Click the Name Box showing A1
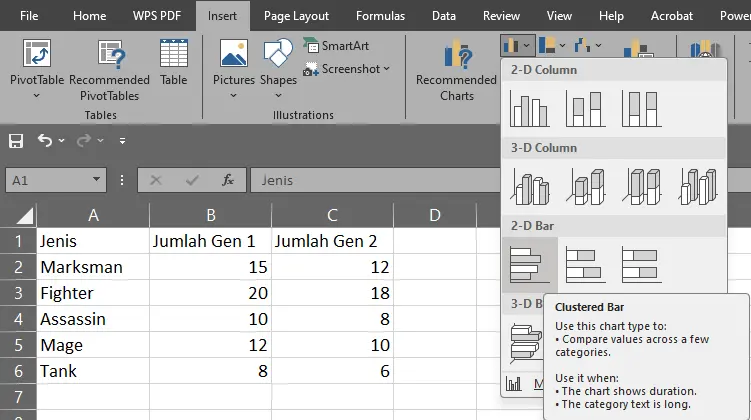The height and width of the screenshot is (420, 751). tap(48, 181)
